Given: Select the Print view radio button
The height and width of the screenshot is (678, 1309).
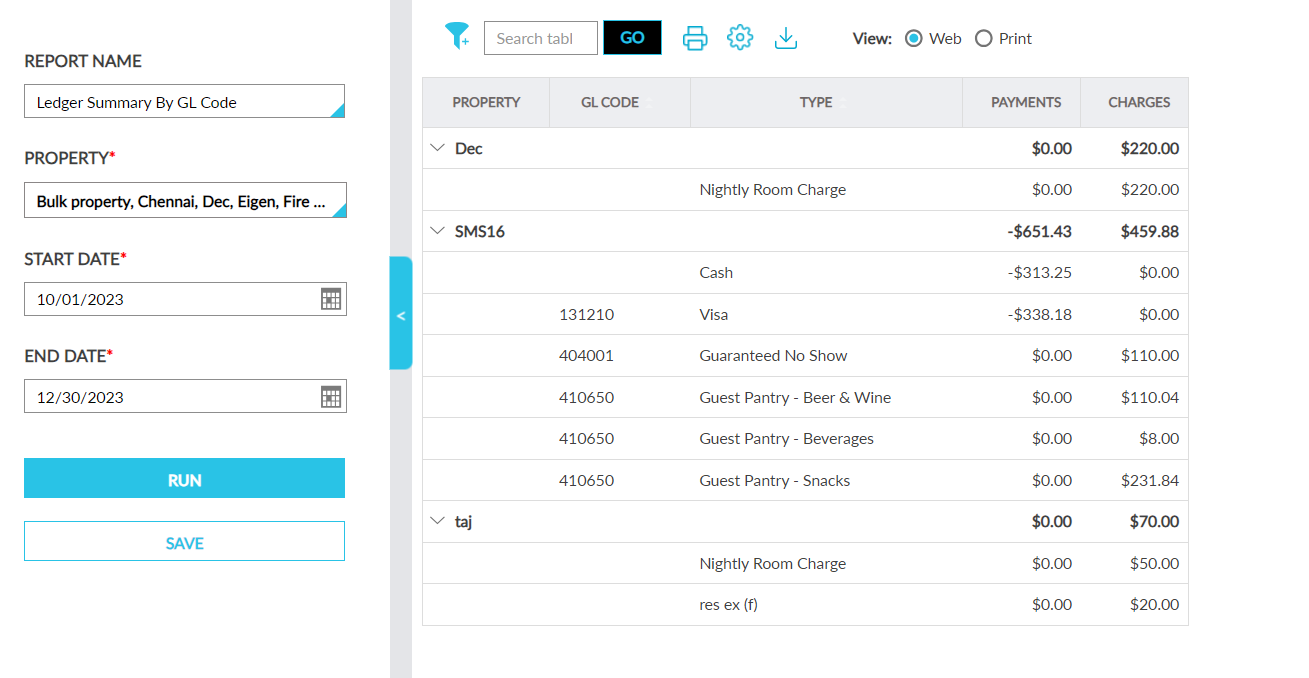Looking at the screenshot, I should pyautogui.click(x=984, y=38).
